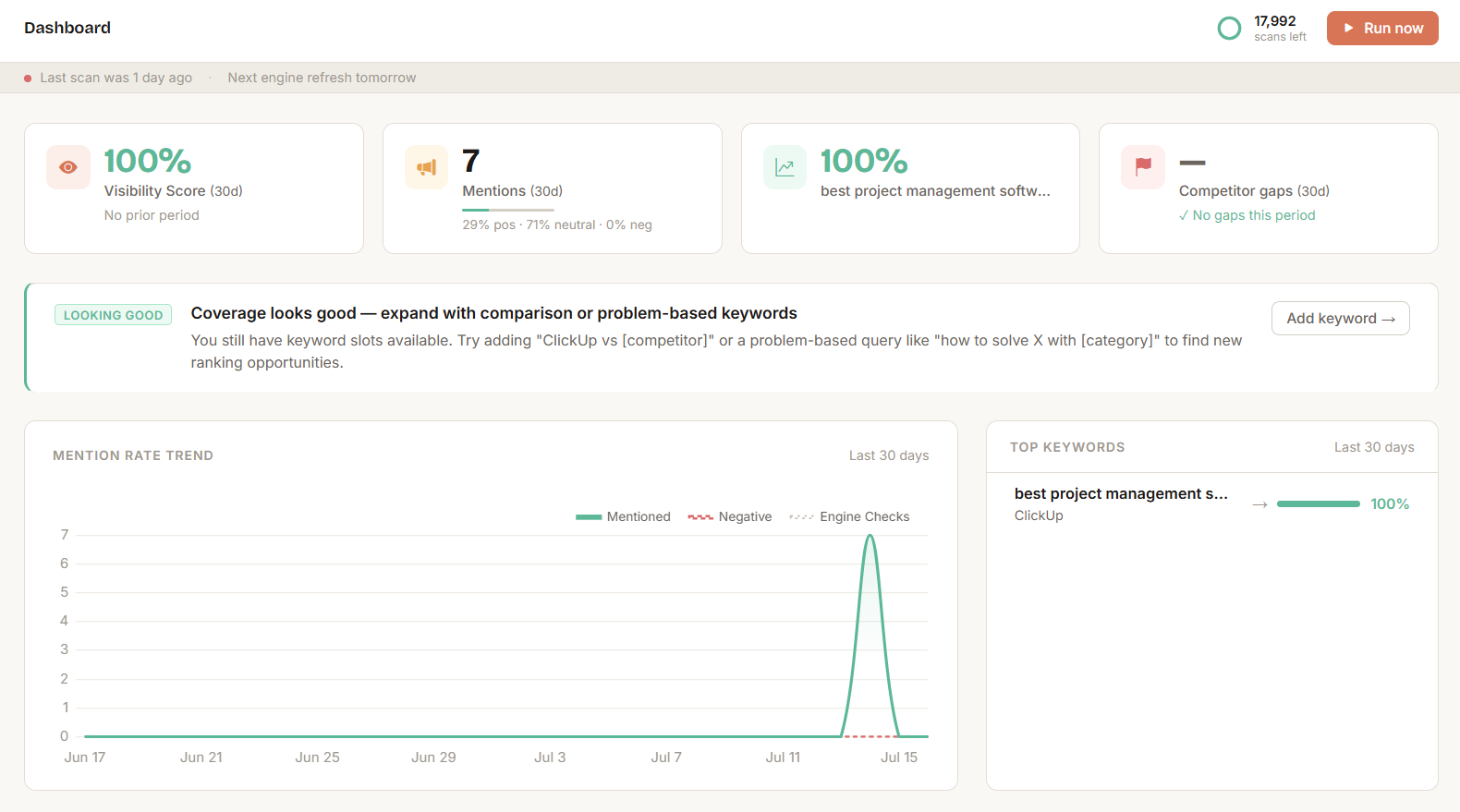The image size is (1460, 812).
Task: Click the LOOKING GOOD badge
Action: point(113,315)
